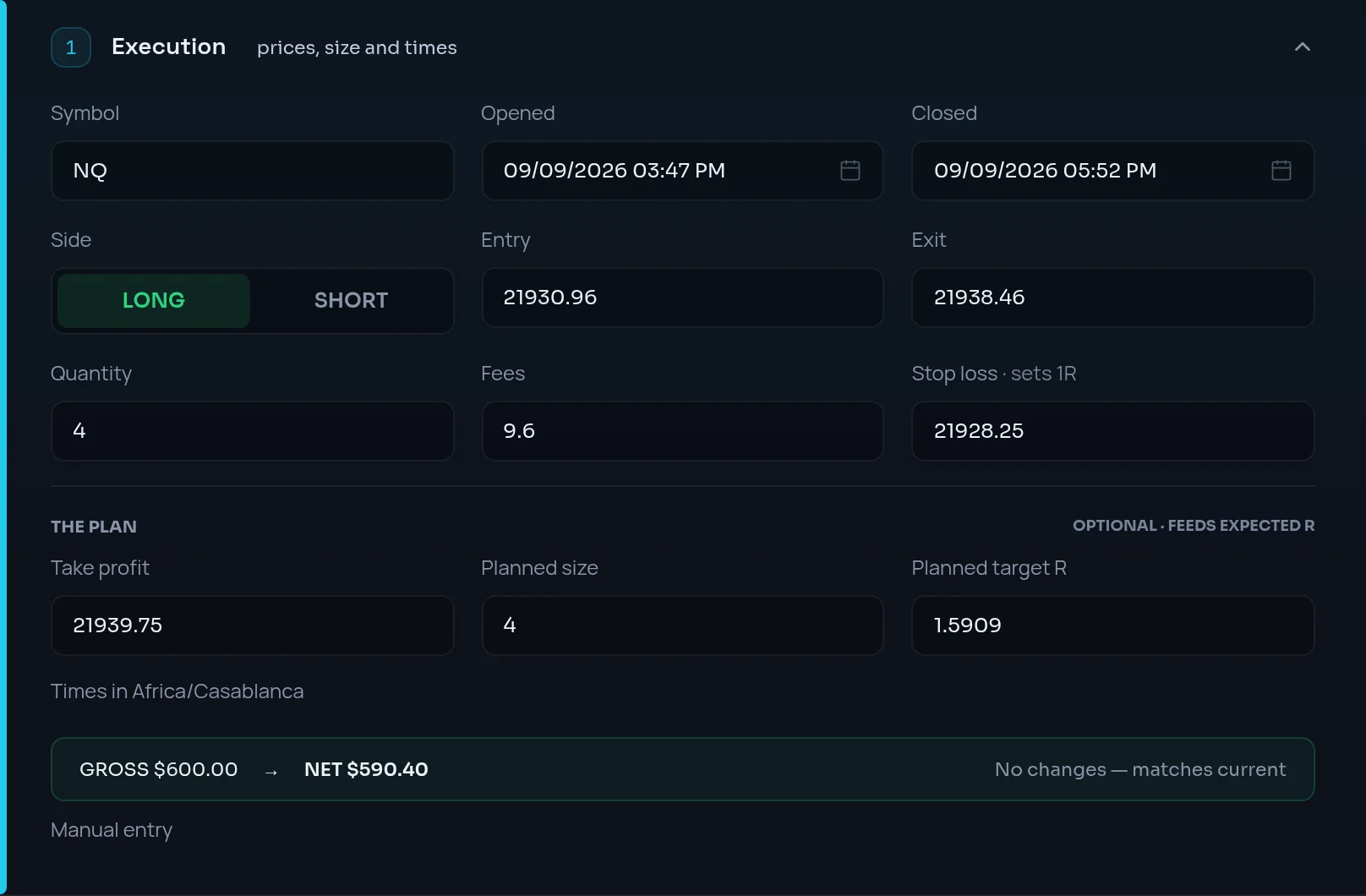Screen dimensions: 1366x896
Task: Click the Planned size field
Action: click(682, 626)
